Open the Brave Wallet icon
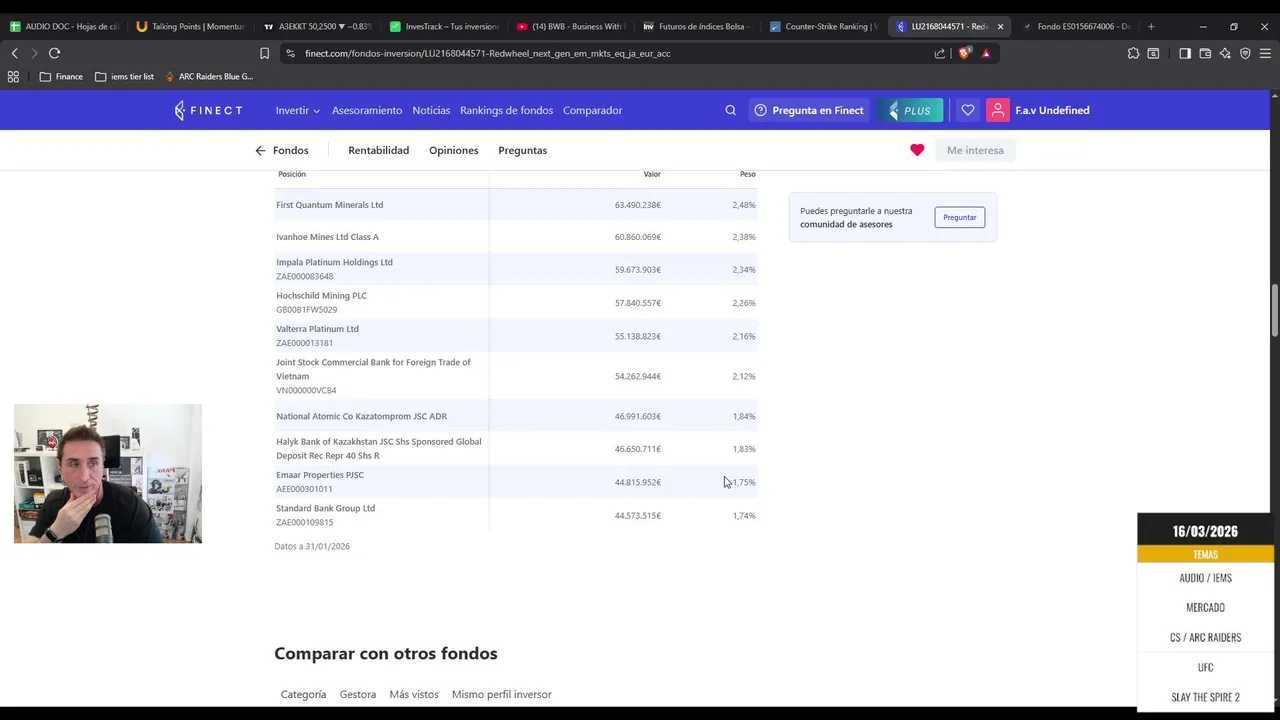Viewport: 1280px width, 720px height. click(x=1205, y=53)
